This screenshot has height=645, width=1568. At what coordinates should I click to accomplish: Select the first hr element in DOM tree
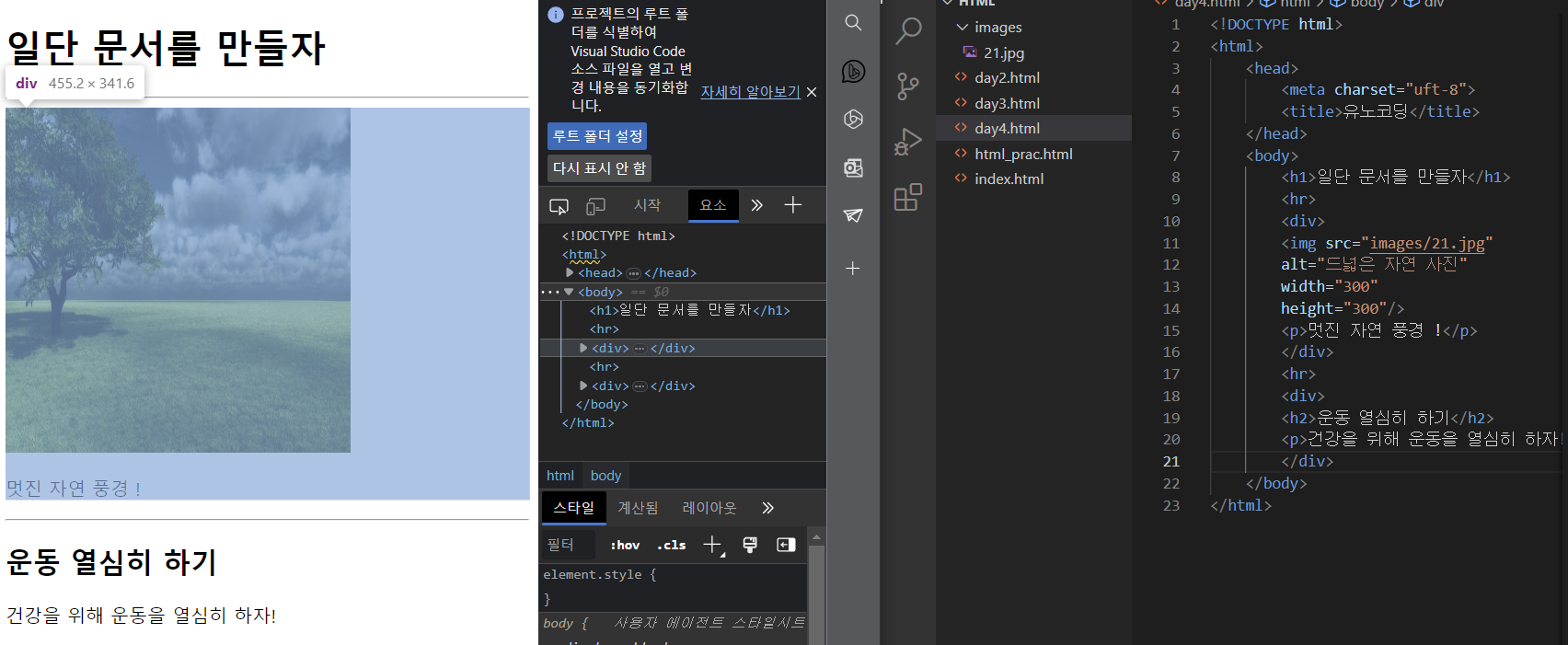[605, 329]
